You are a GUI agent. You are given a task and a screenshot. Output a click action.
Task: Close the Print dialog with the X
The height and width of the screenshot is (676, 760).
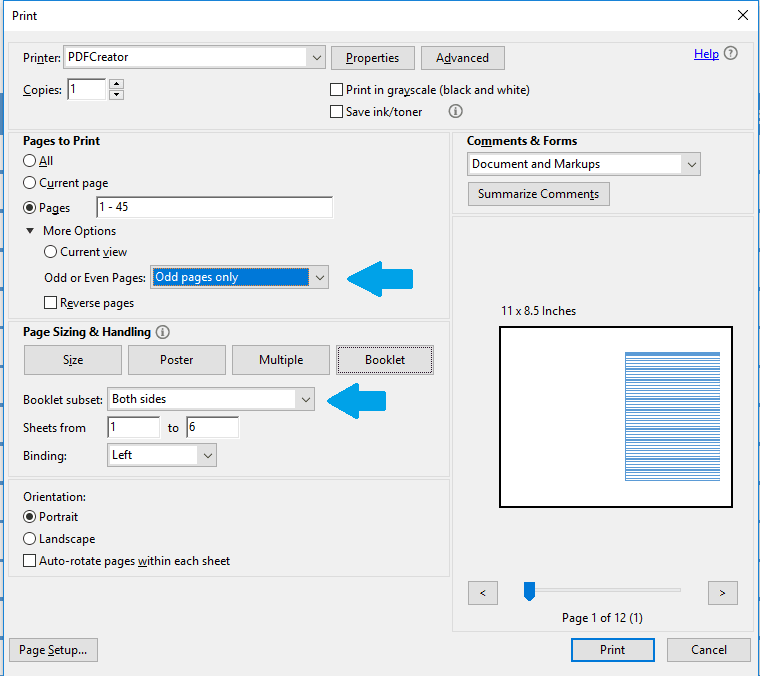pos(743,16)
